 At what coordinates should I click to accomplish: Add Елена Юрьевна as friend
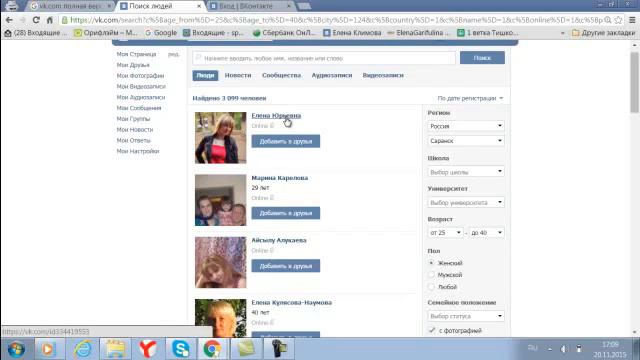click(286, 141)
